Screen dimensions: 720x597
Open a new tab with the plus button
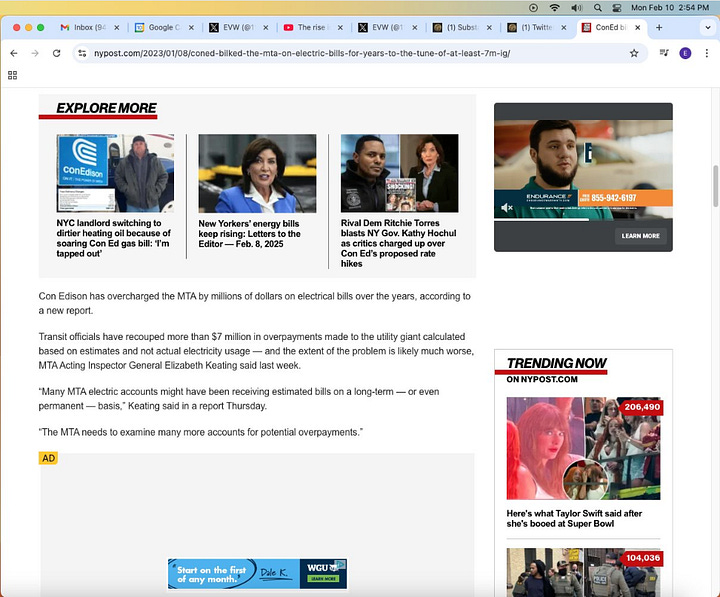tap(659, 28)
